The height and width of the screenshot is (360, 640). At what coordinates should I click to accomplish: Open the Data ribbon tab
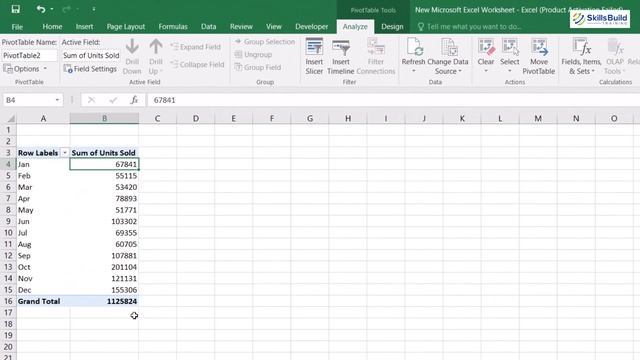pyautogui.click(x=208, y=27)
